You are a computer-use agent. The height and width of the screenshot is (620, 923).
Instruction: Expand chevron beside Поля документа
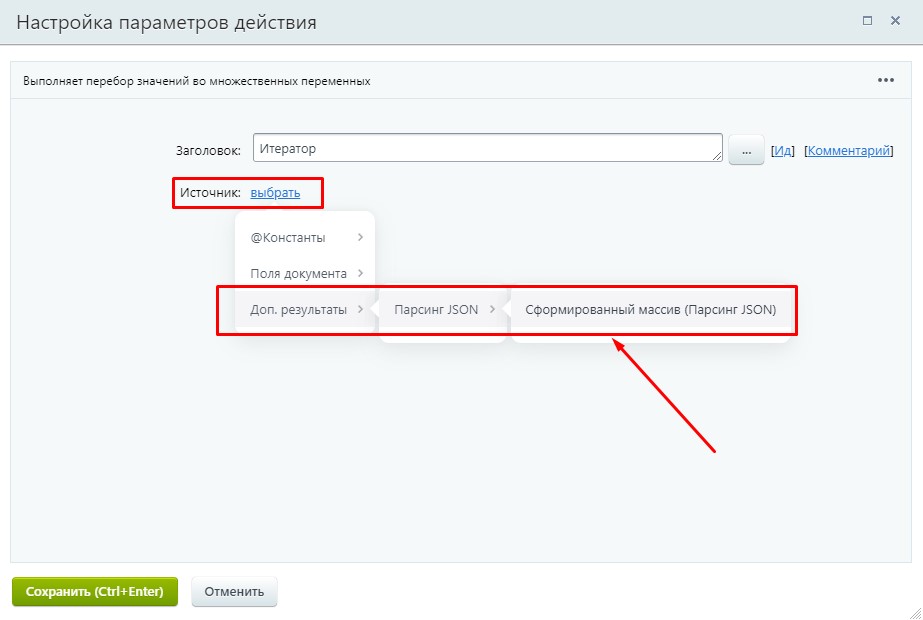pyautogui.click(x=360, y=273)
